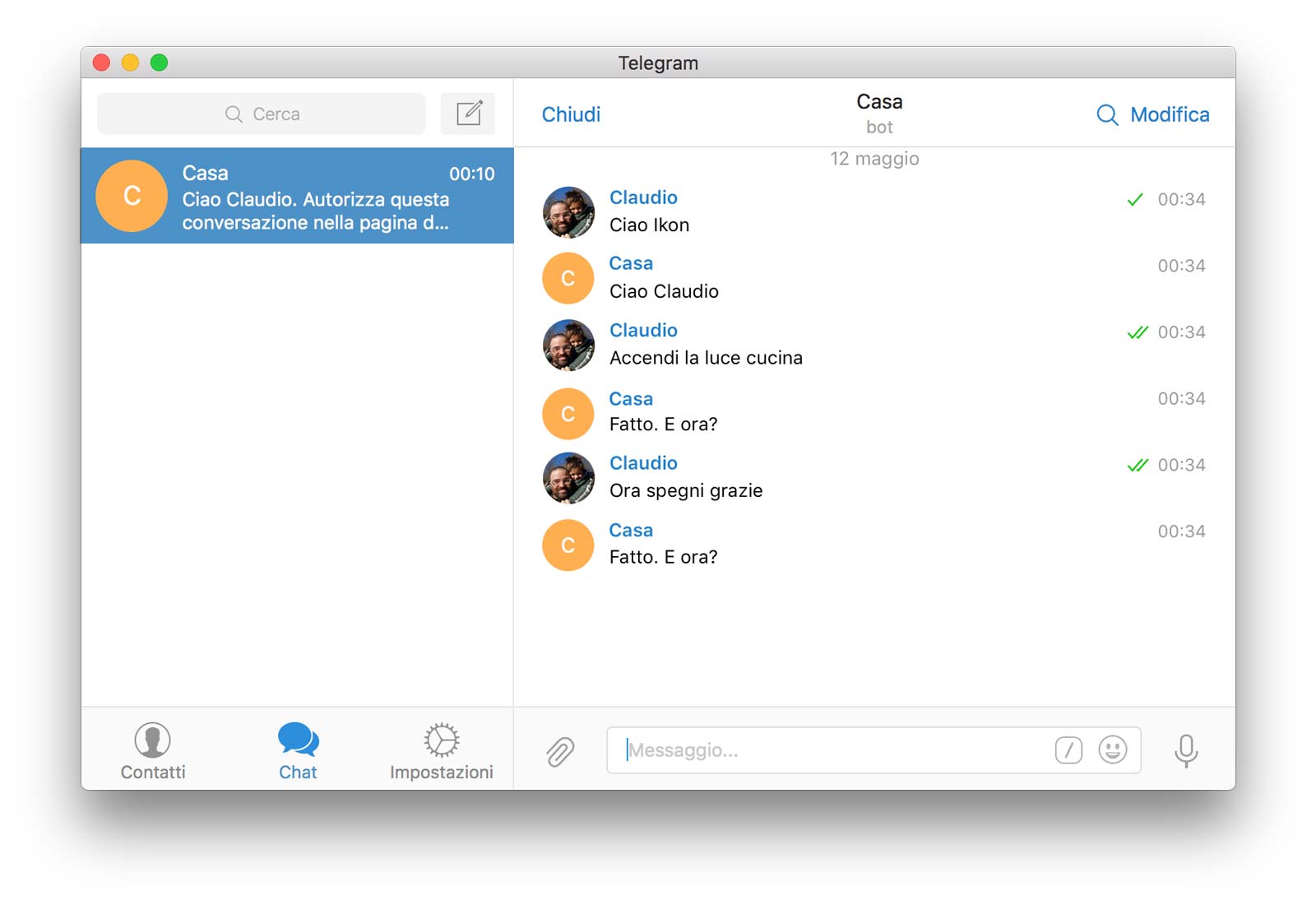Open the Contatti tab
This screenshot has height=905, width=1316.
tap(153, 751)
